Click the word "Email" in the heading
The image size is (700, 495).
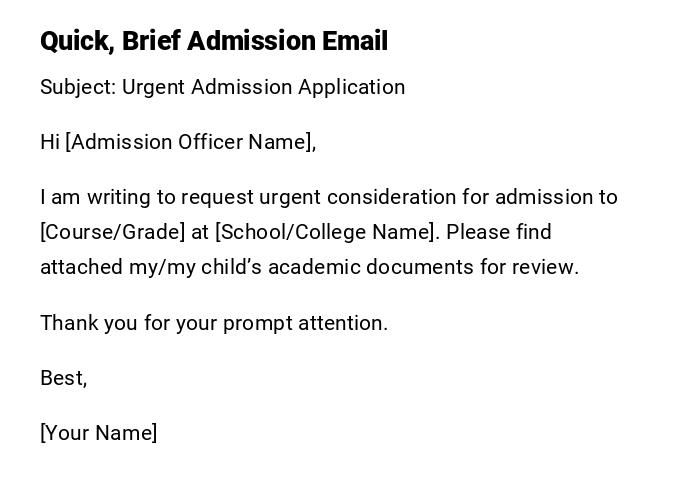354,42
